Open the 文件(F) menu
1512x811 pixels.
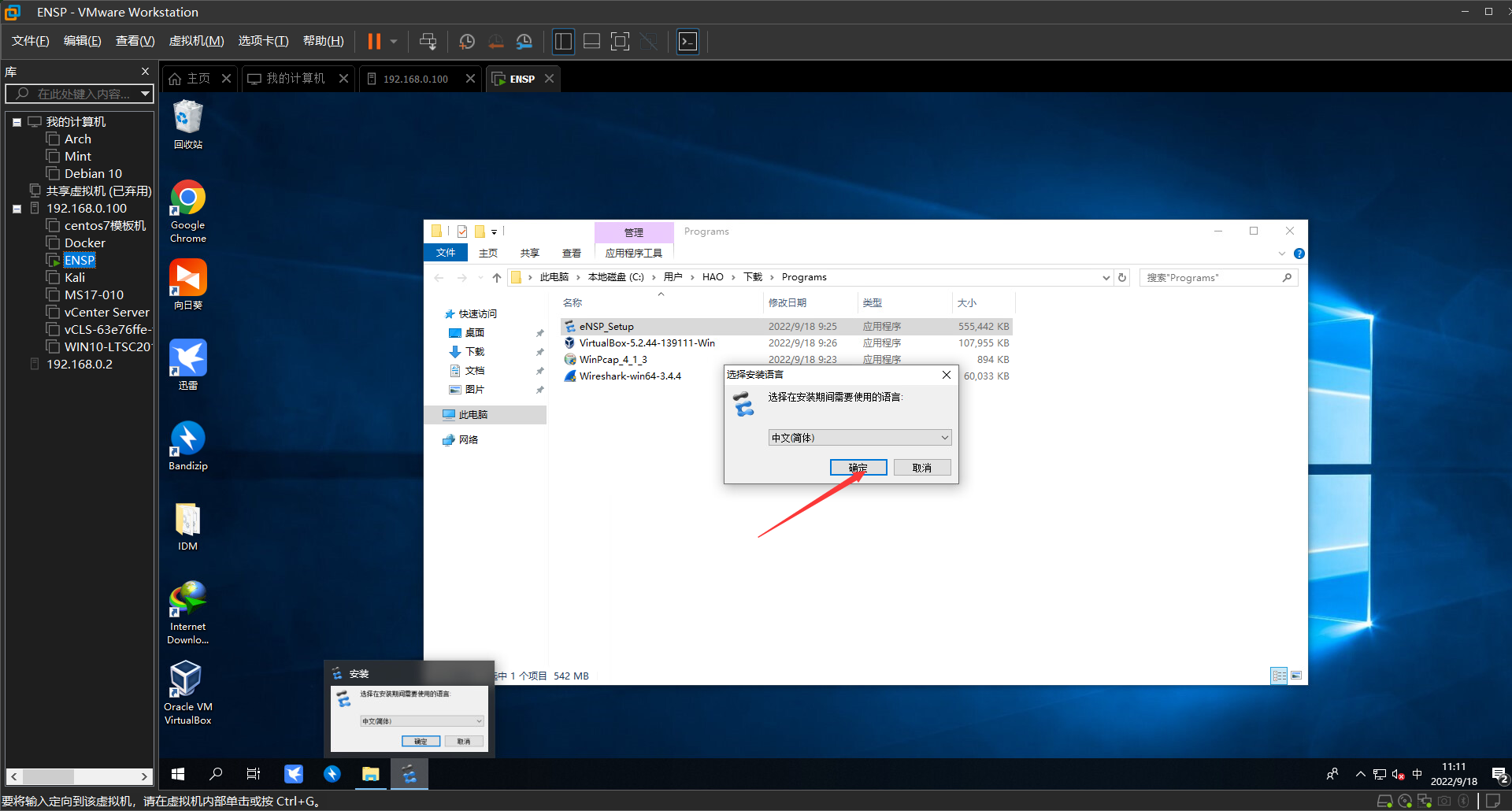click(30, 41)
